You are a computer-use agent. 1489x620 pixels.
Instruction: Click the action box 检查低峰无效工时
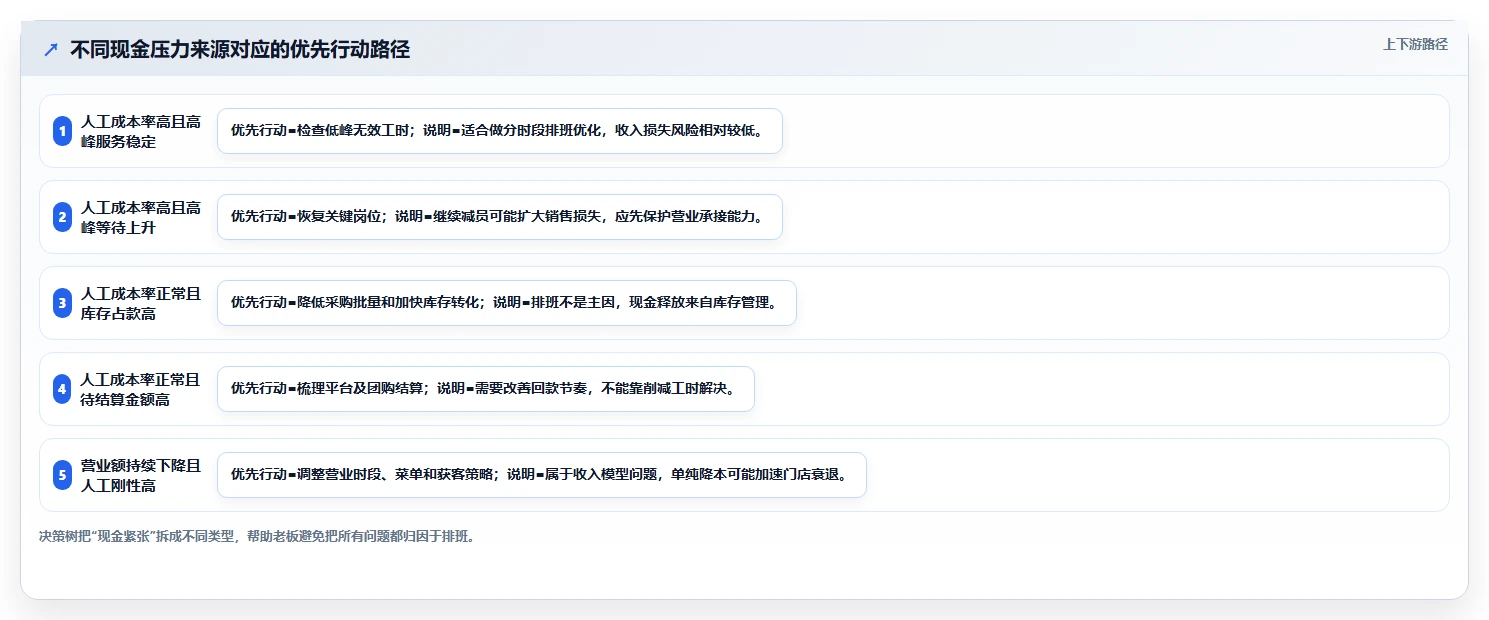tap(500, 131)
